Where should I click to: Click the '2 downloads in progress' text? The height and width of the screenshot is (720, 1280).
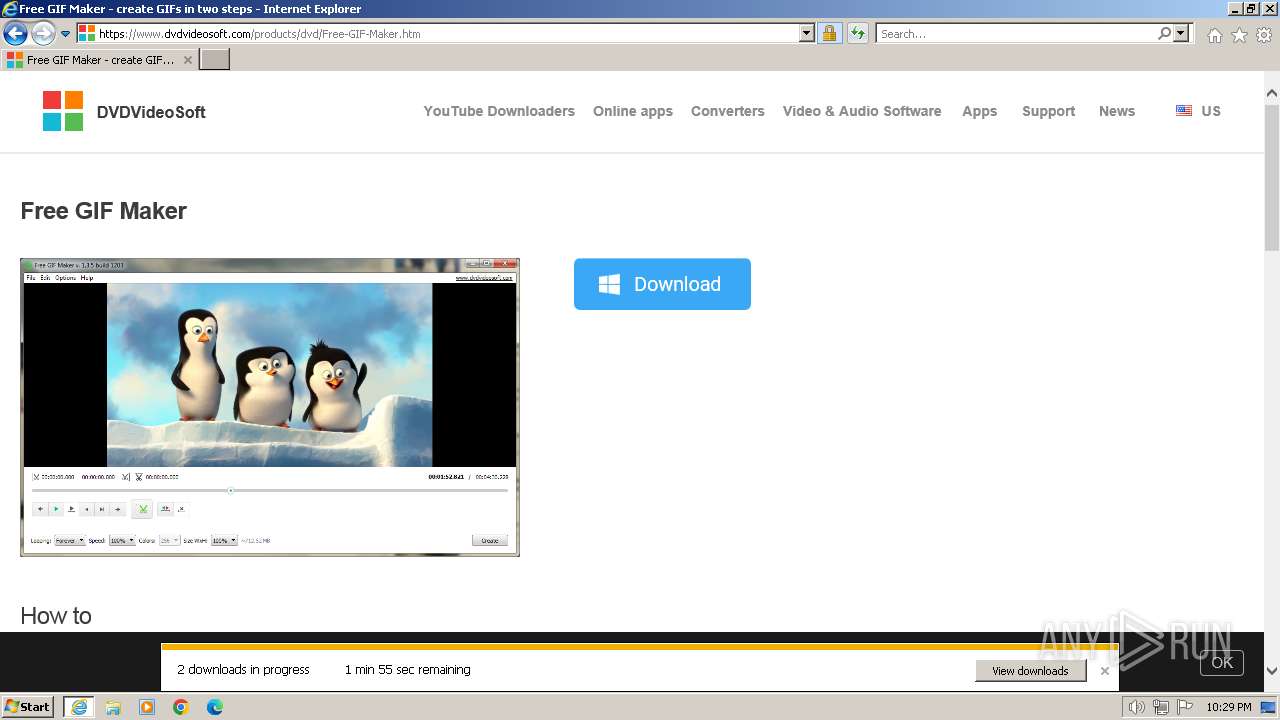click(x=243, y=670)
